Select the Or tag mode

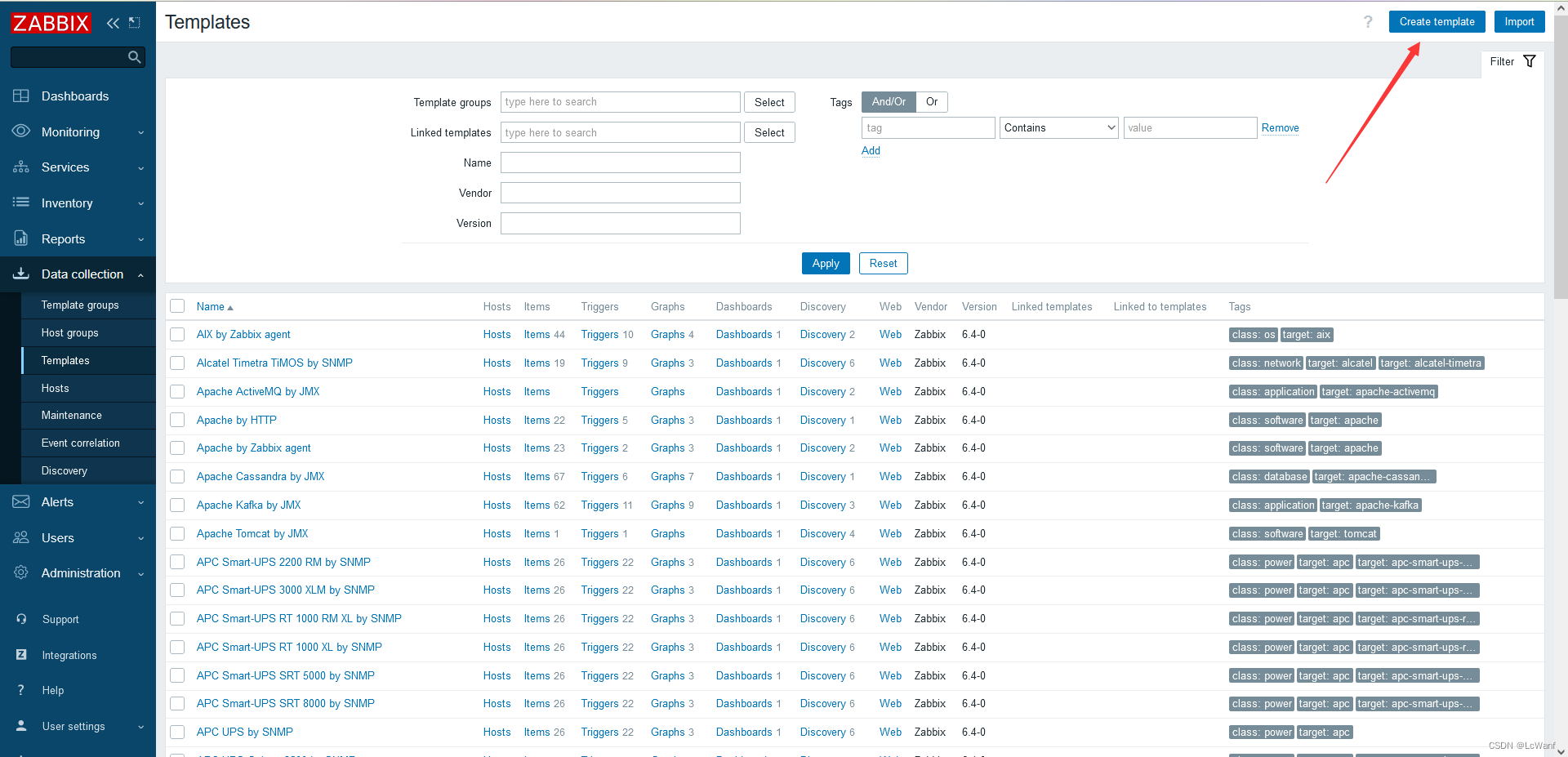[932, 101]
